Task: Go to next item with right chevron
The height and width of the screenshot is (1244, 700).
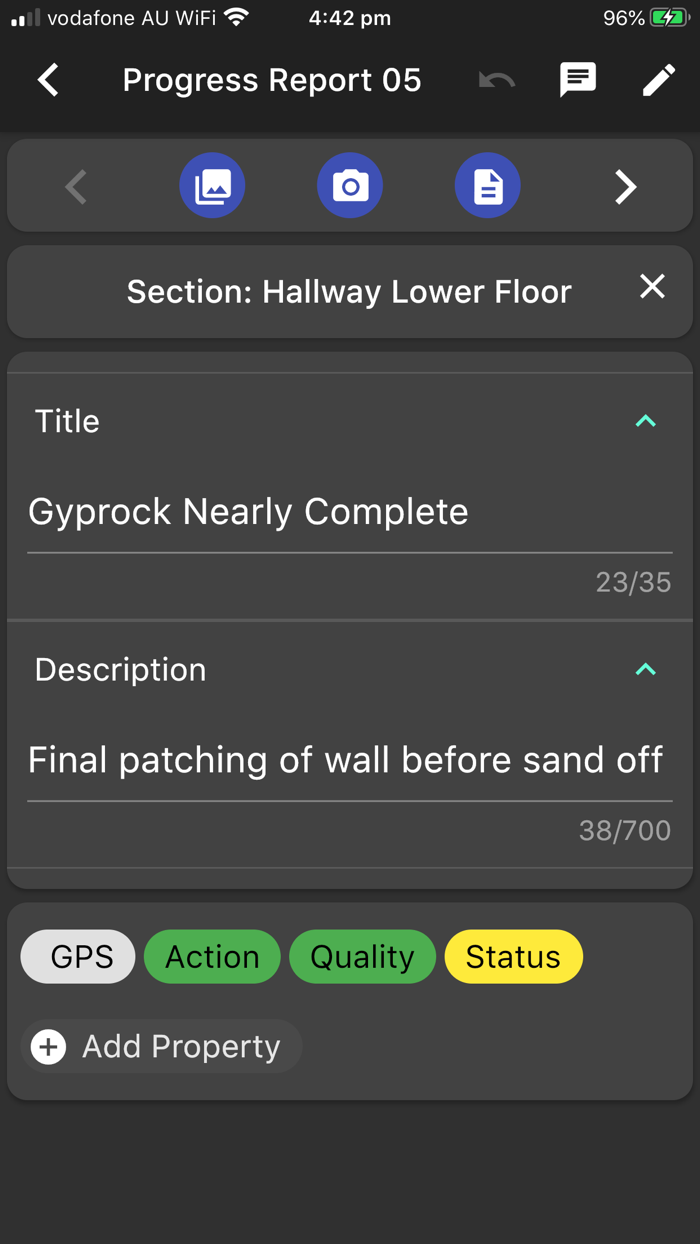Action: point(626,187)
